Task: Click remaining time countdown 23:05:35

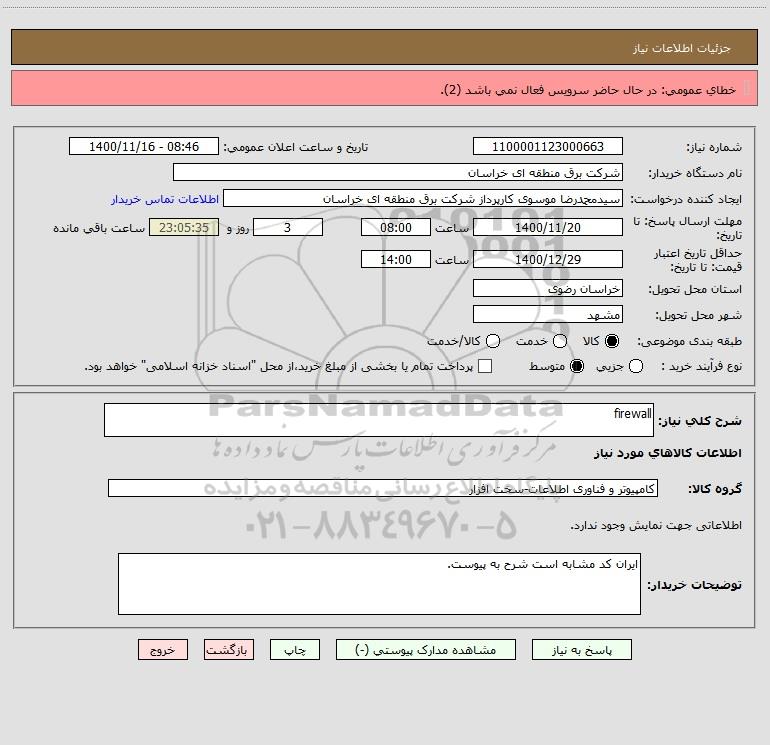Action: pos(184,227)
